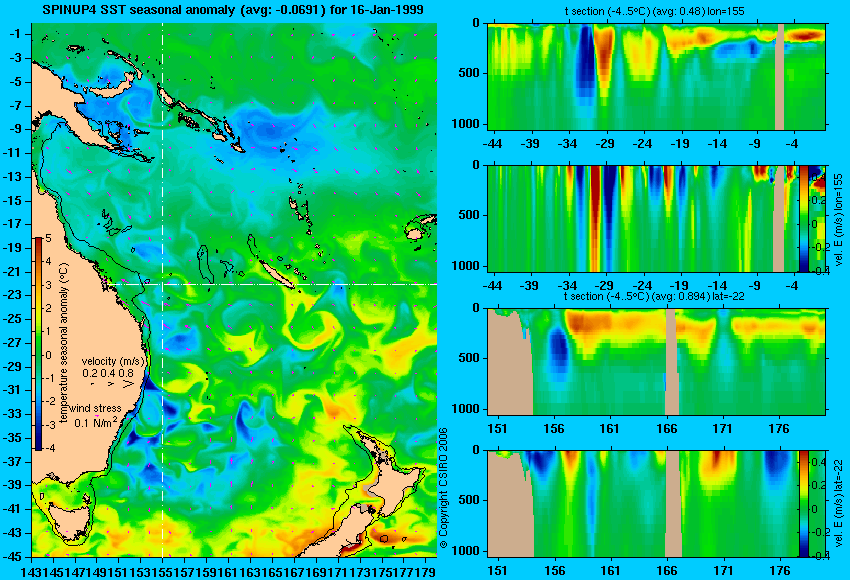The height and width of the screenshot is (580, 850).
Task: Click the '0.1 N/m²' wind stress value
Action: click(95, 422)
